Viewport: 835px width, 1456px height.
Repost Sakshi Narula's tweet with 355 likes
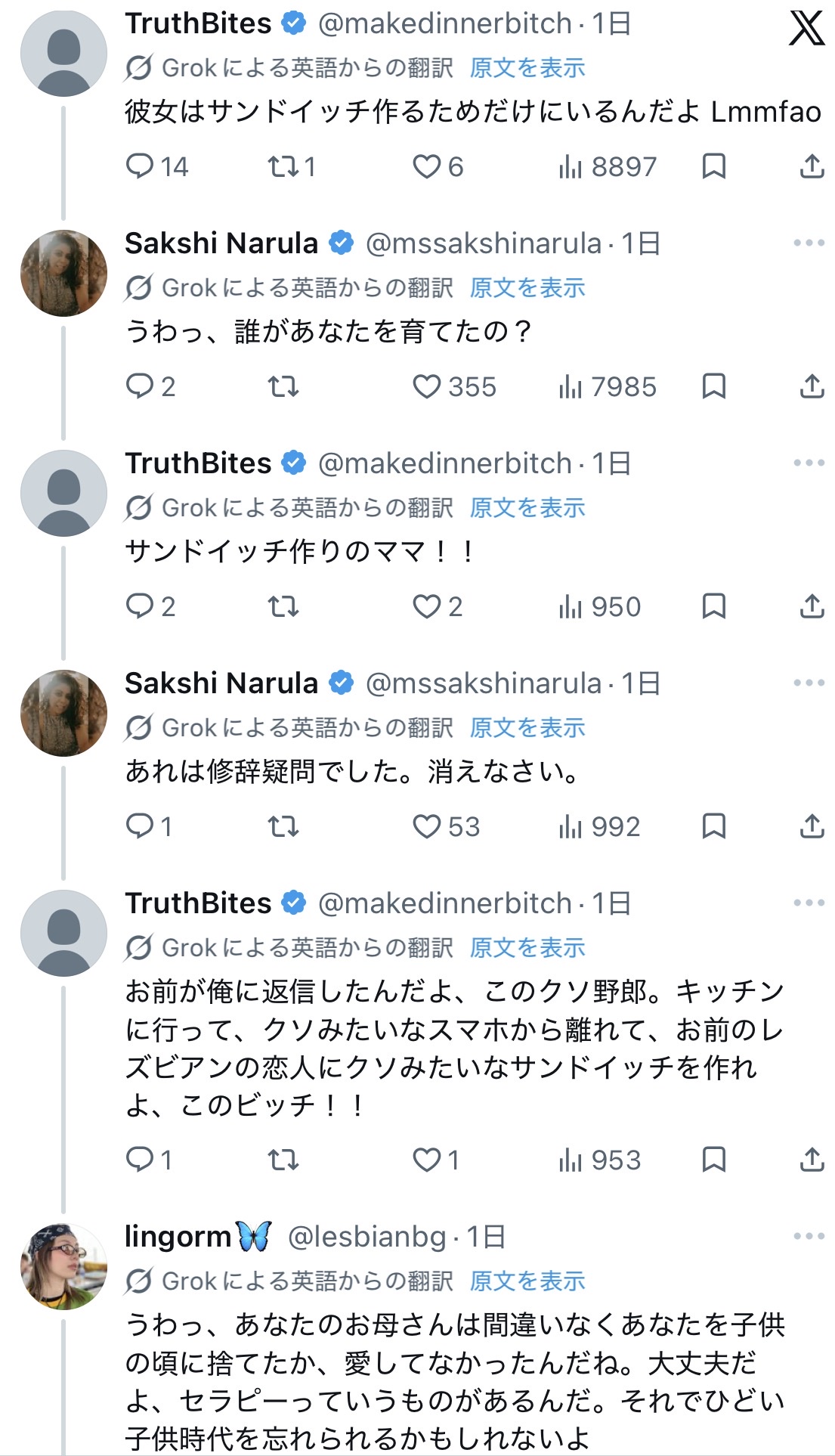pos(283,387)
